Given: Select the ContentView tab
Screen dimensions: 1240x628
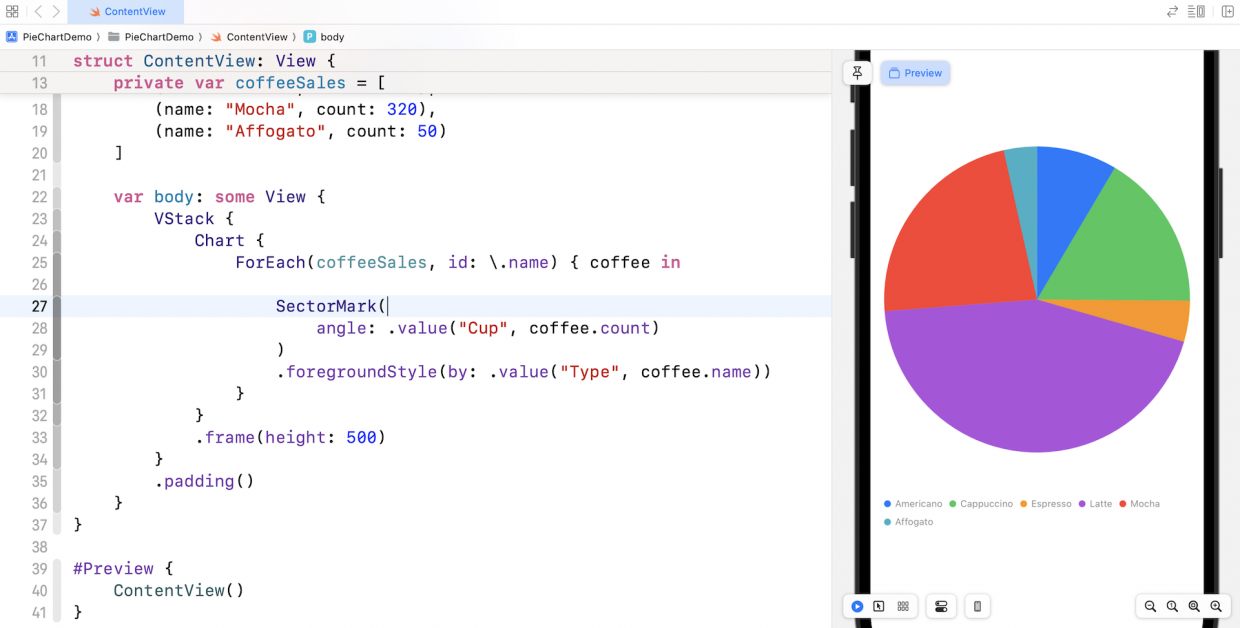Looking at the screenshot, I should tap(126, 12).
